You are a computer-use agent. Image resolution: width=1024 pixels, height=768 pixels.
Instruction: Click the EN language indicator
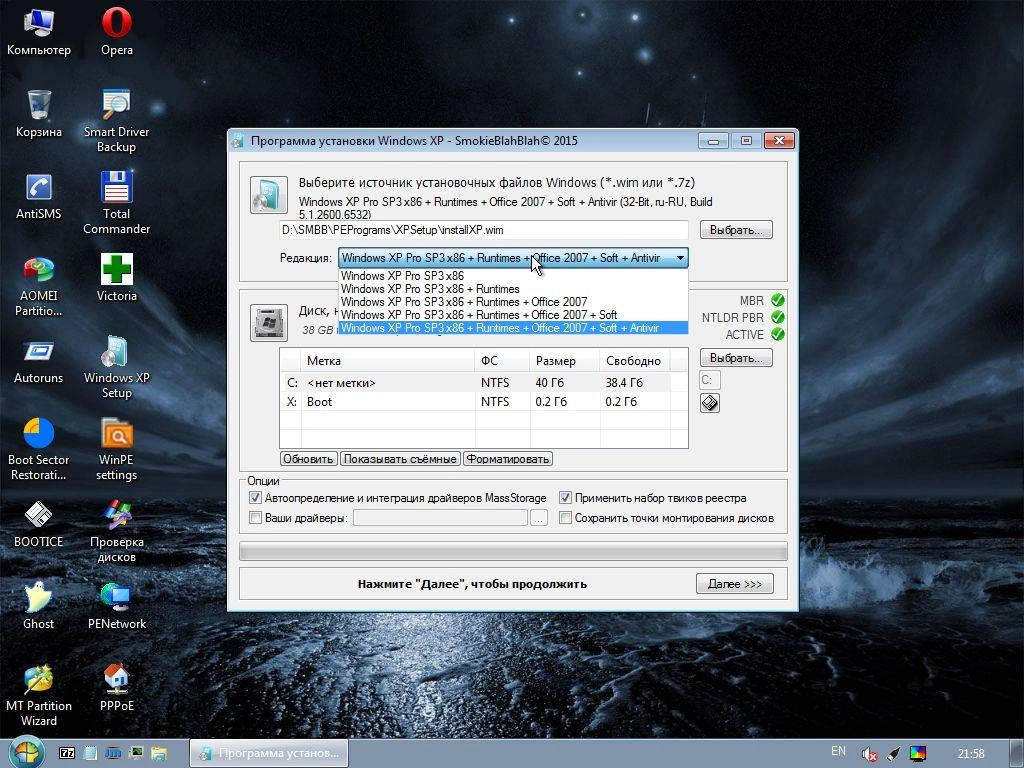(x=839, y=751)
